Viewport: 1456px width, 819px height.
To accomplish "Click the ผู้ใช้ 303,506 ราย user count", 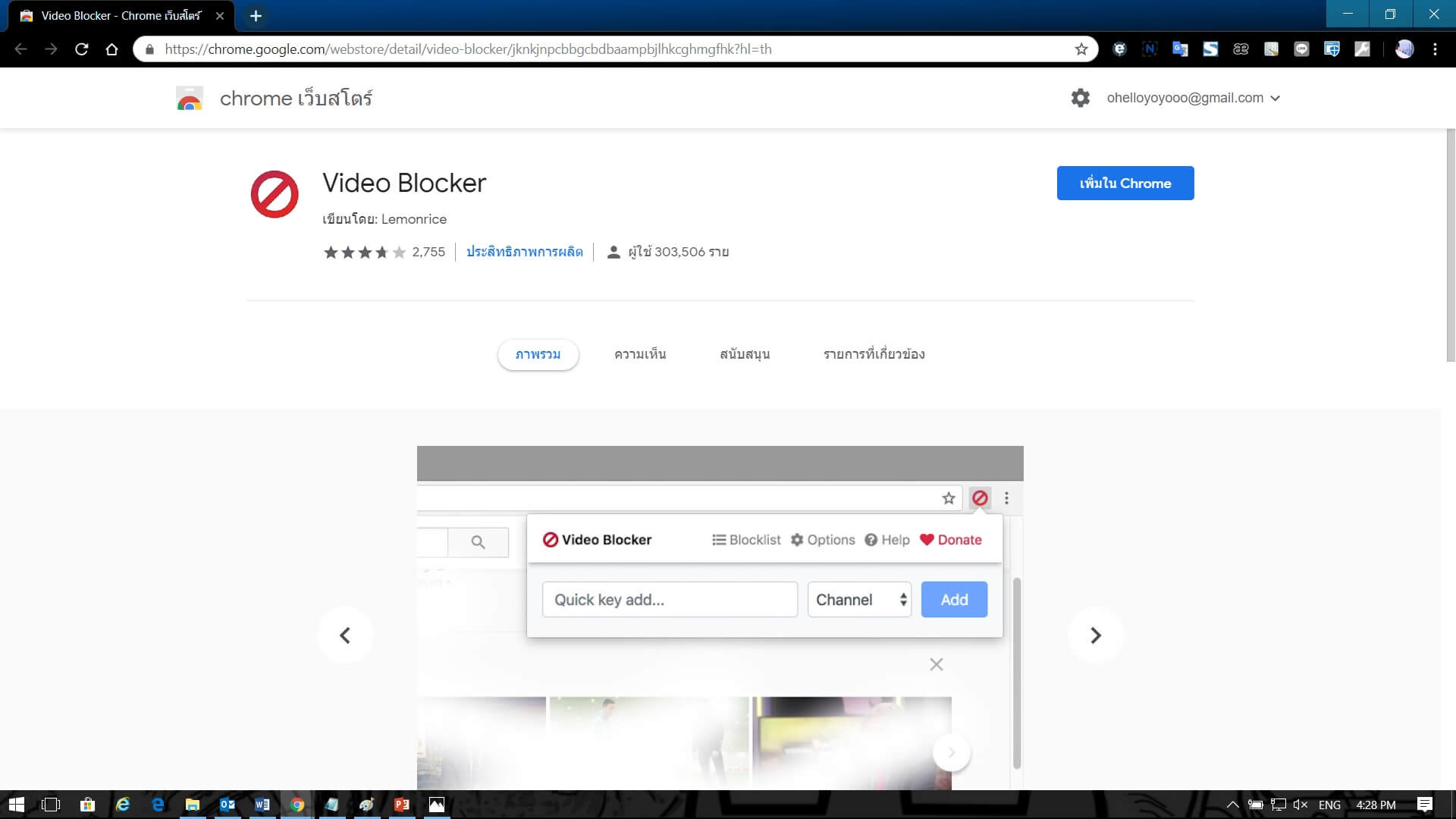I will click(668, 252).
